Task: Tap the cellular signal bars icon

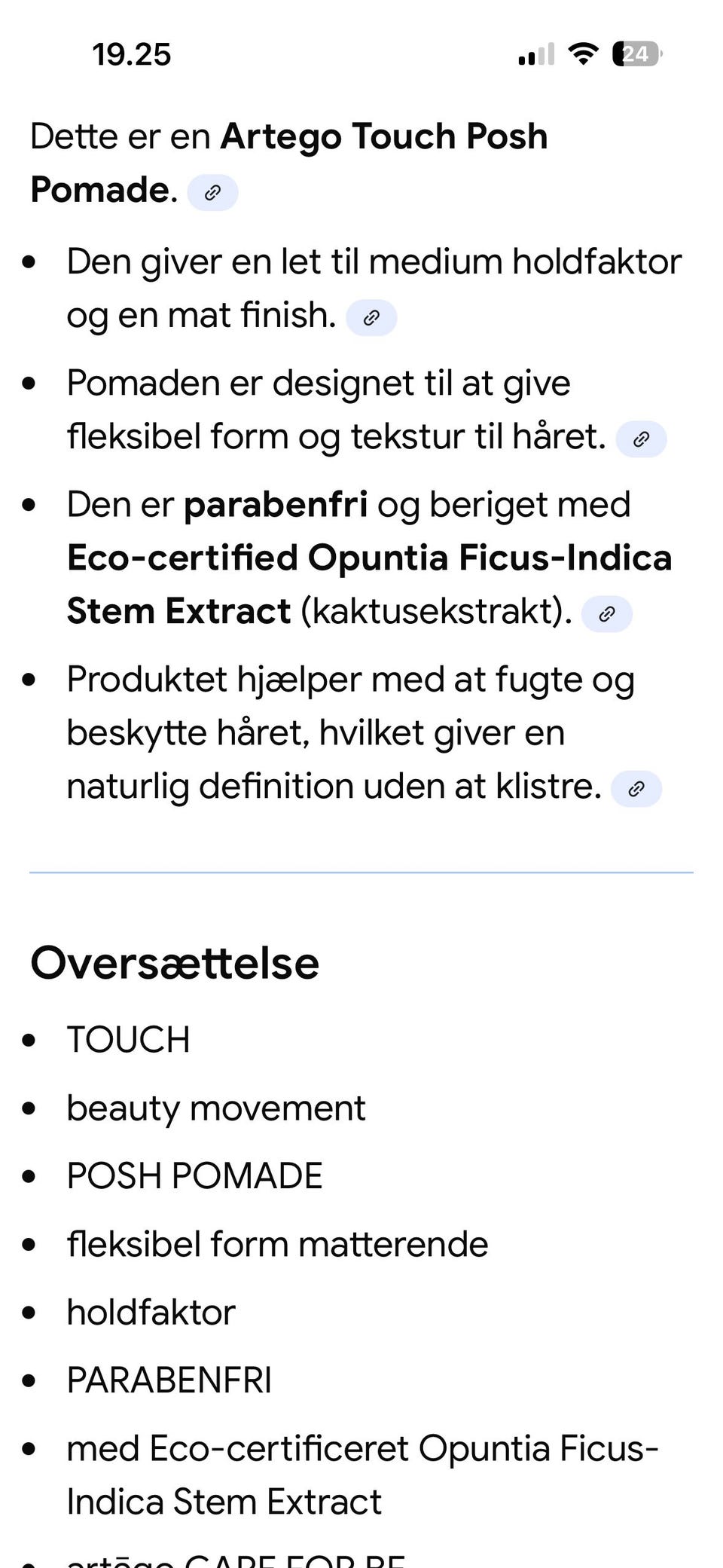Action: [536, 55]
